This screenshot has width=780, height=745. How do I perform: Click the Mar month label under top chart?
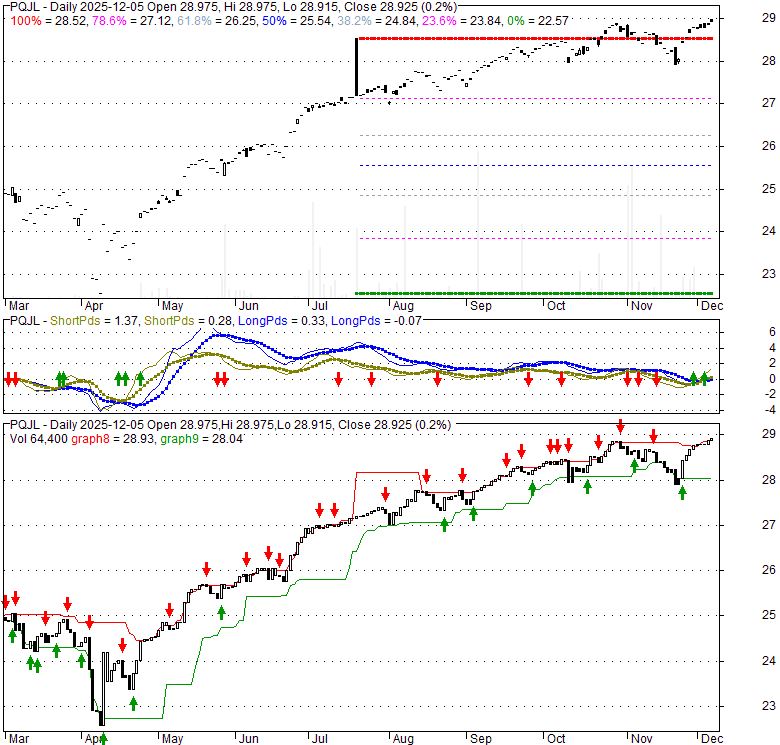(19, 306)
